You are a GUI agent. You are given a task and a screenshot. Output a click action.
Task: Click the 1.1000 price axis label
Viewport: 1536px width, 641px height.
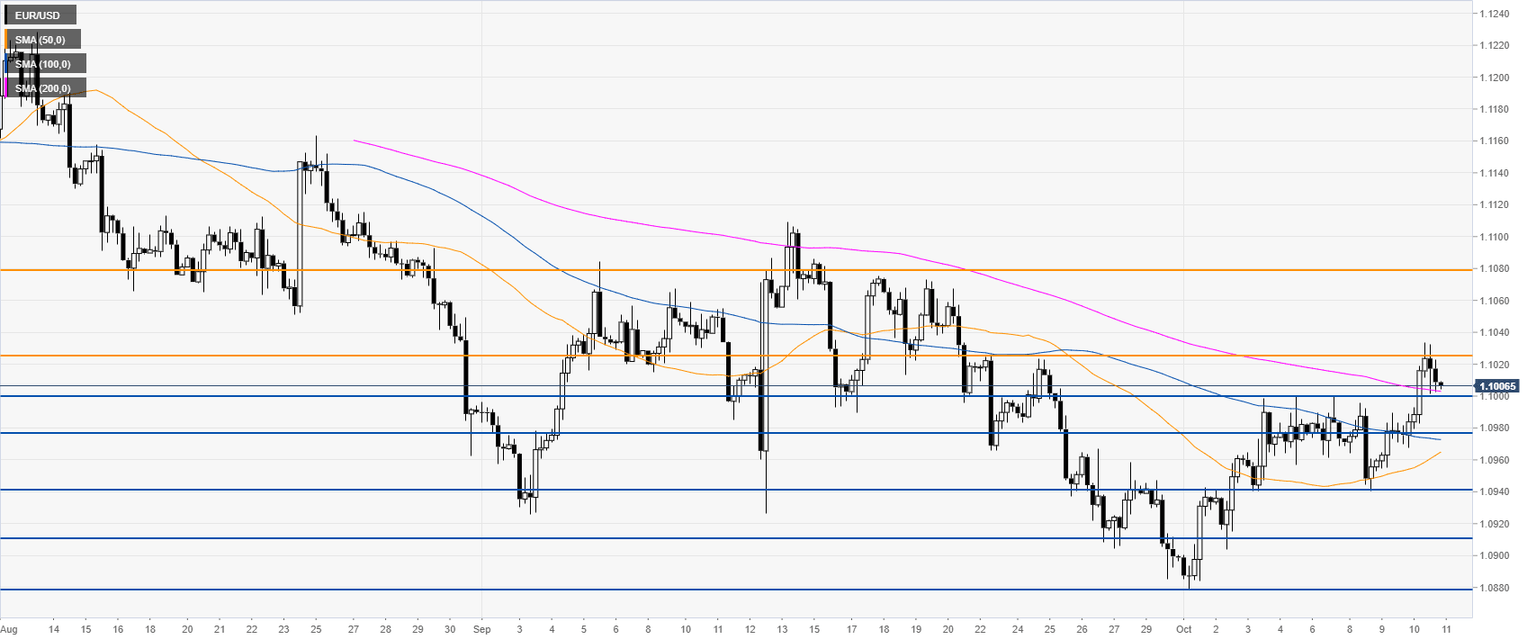click(x=1497, y=397)
